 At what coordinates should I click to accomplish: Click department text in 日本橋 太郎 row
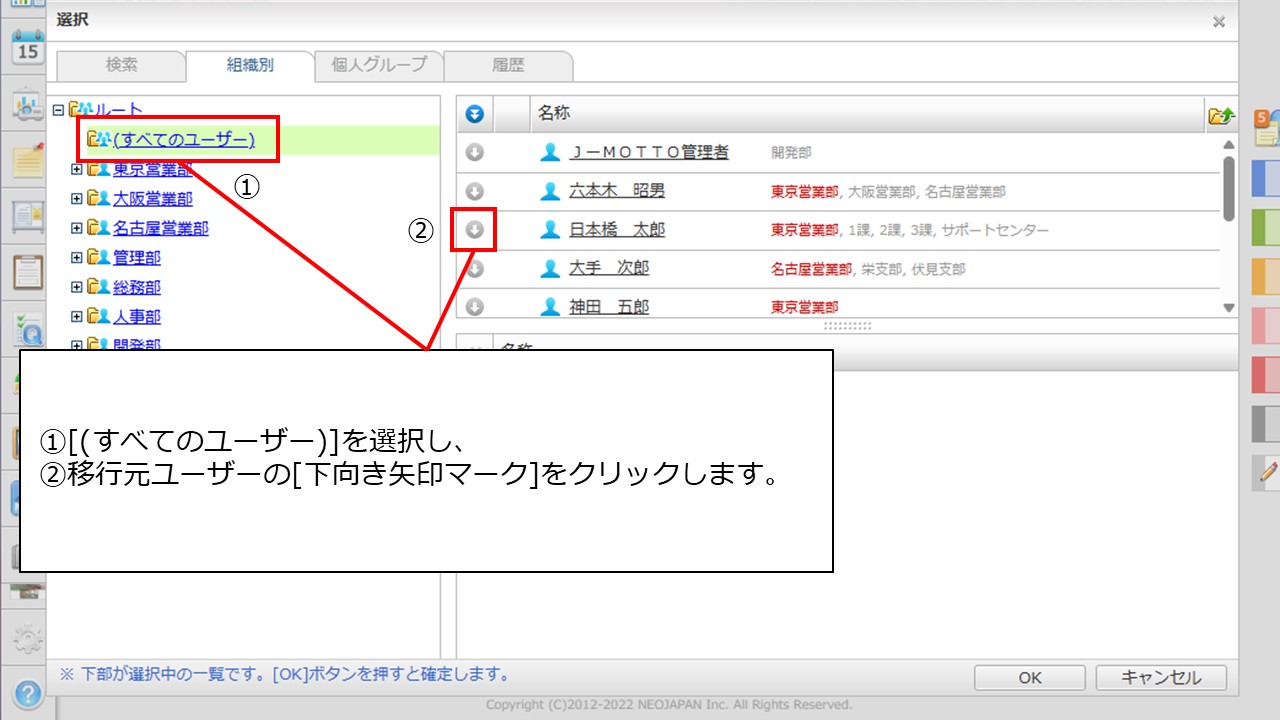[x=910, y=230]
